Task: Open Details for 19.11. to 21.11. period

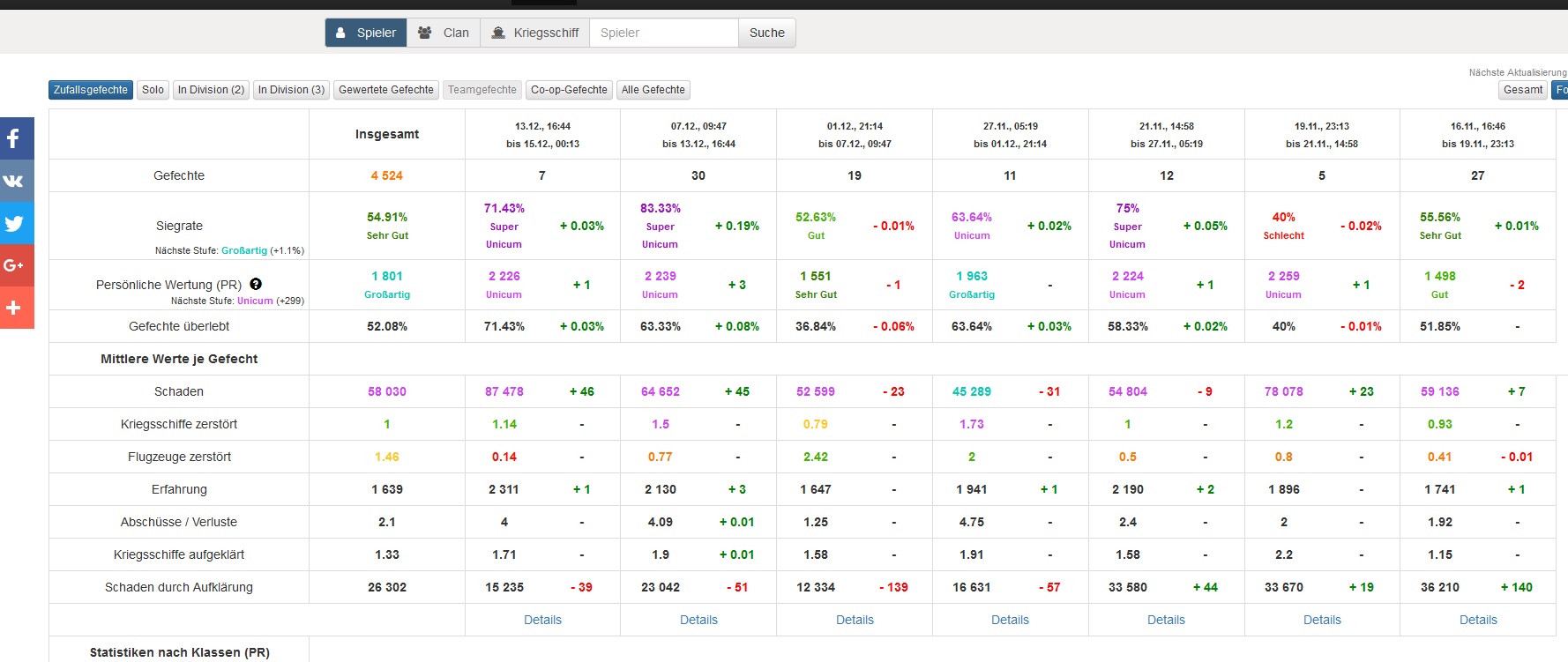Action: pos(1322,620)
